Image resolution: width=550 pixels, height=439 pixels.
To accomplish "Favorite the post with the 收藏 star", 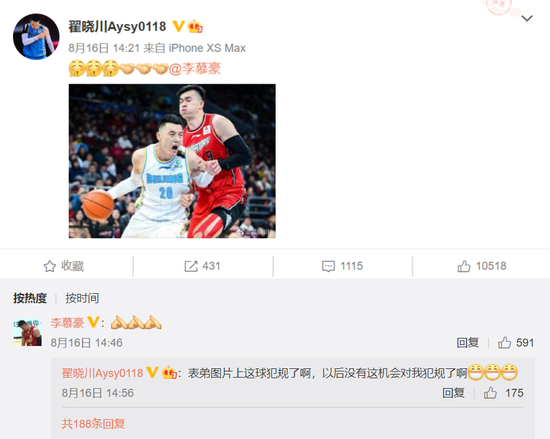I will pyautogui.click(x=64, y=266).
